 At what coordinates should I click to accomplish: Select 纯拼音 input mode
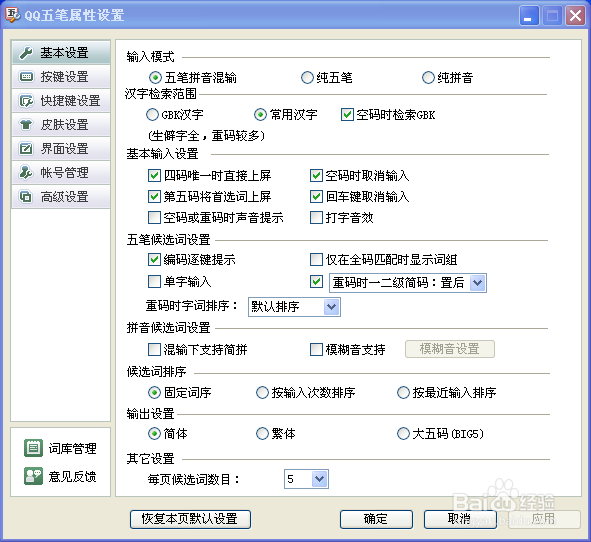point(428,78)
